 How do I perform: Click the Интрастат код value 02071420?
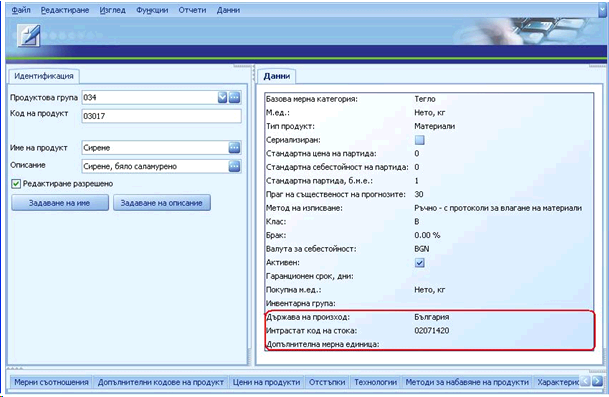pos(432,331)
